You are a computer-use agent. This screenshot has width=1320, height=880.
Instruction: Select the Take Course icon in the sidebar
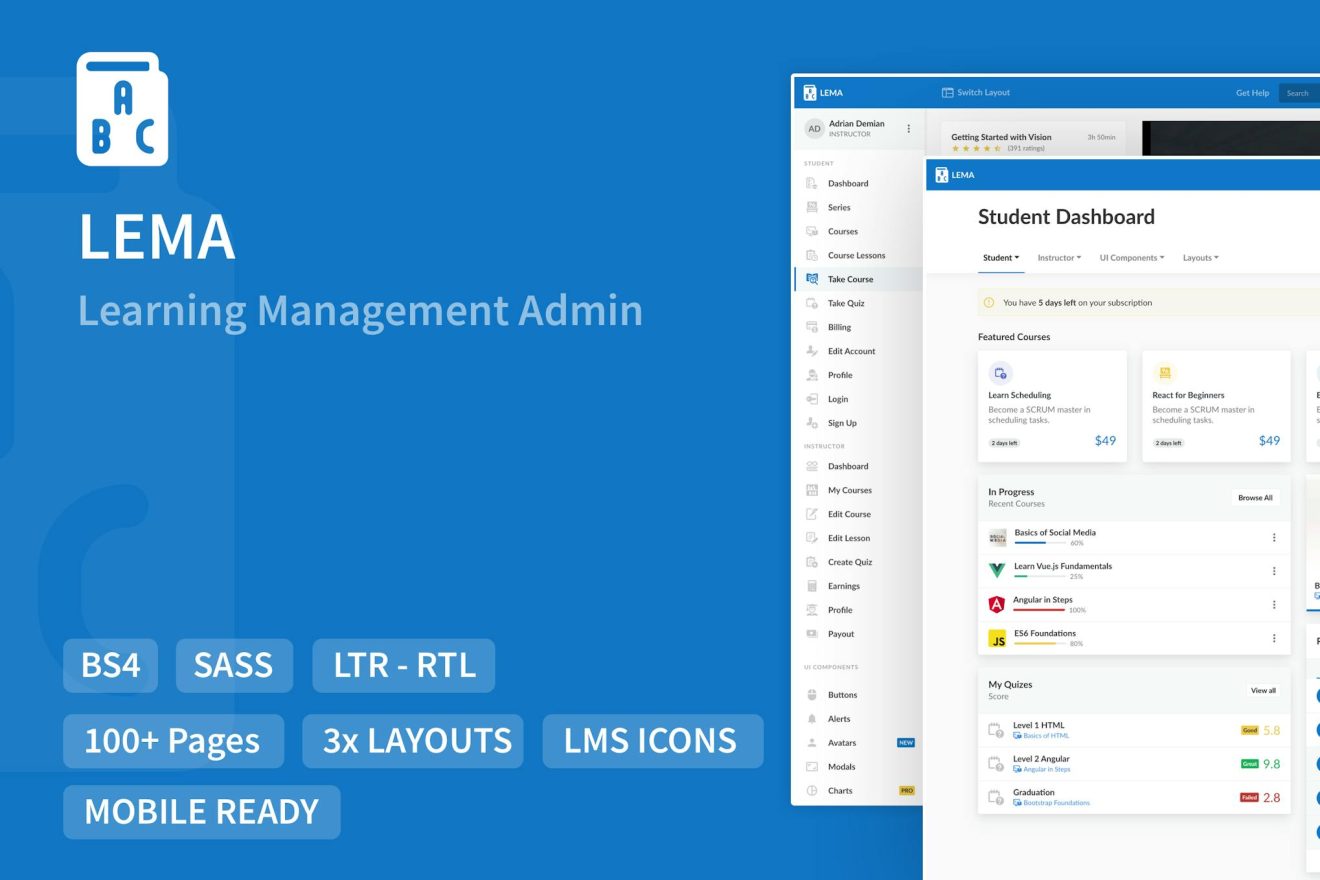pos(812,279)
